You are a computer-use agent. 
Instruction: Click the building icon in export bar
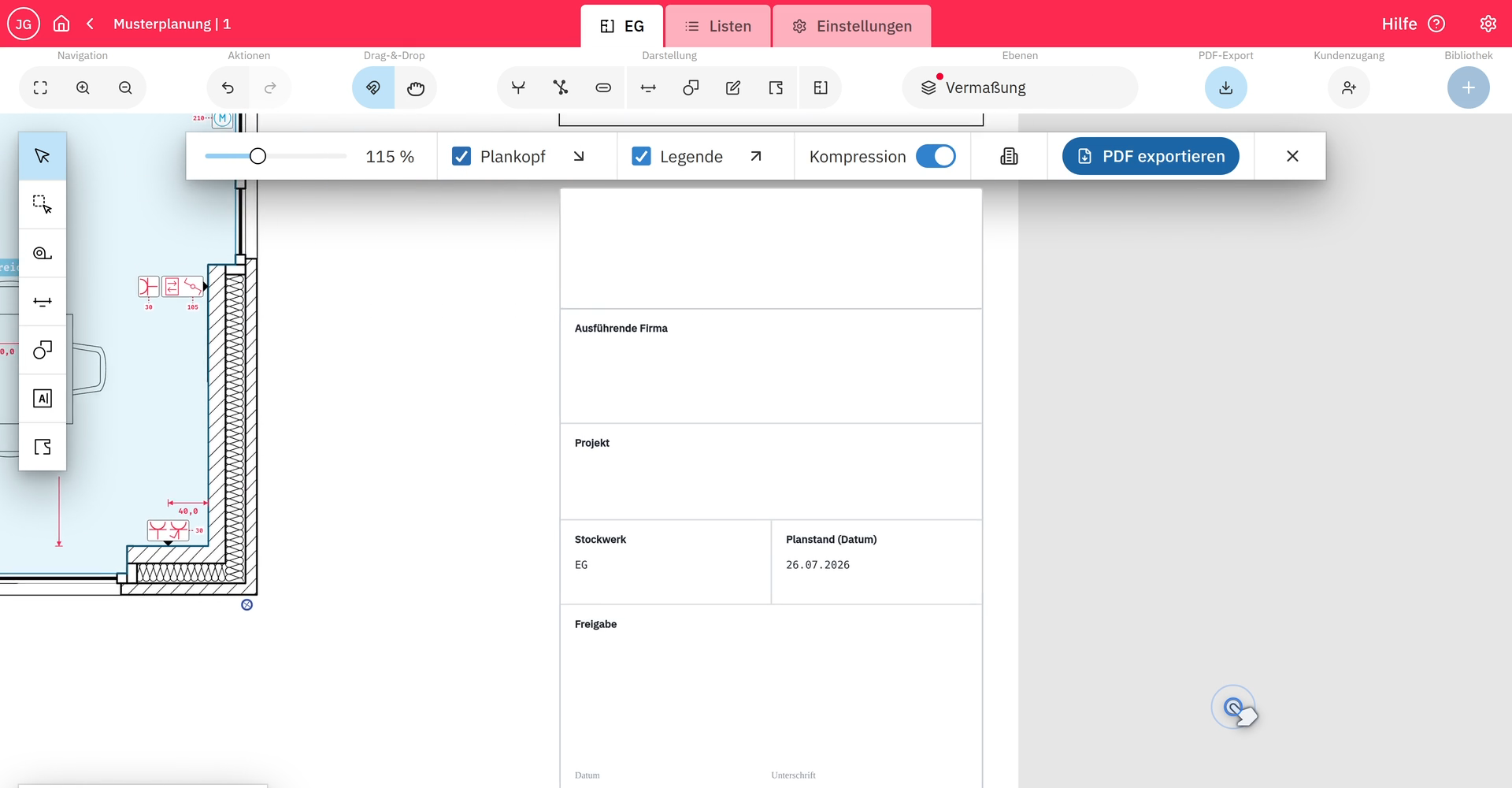tap(1009, 156)
